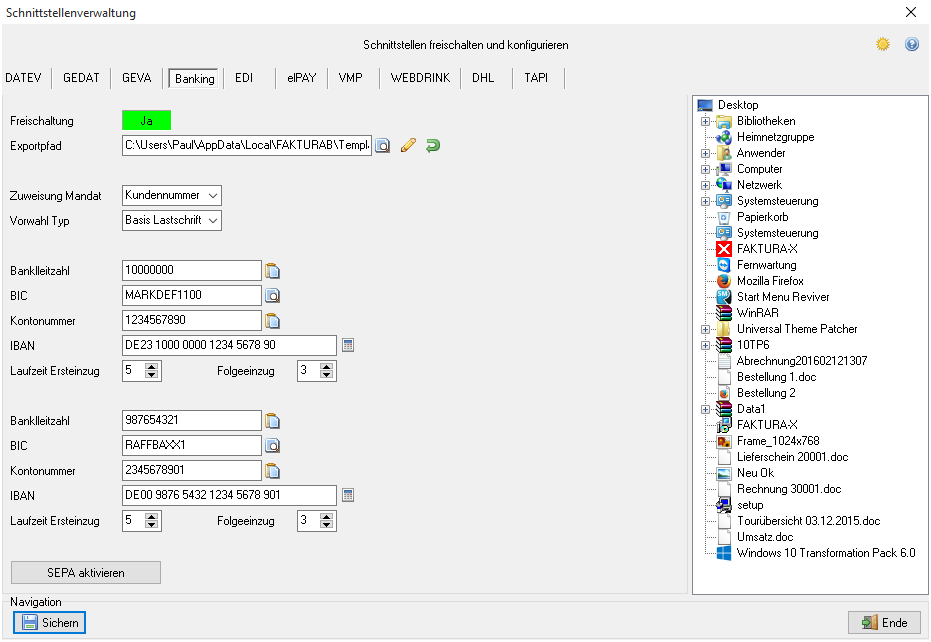Select the Desktop root icon

click(705, 105)
